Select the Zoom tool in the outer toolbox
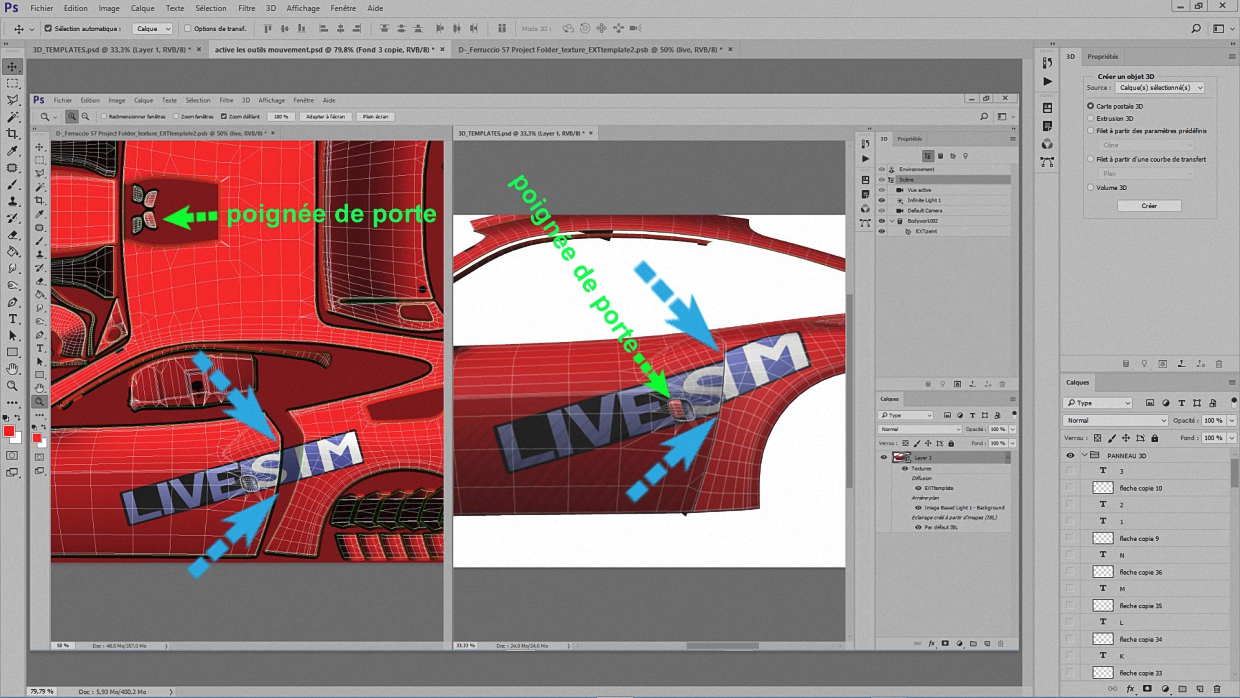This screenshot has height=698, width=1240. (x=13, y=386)
